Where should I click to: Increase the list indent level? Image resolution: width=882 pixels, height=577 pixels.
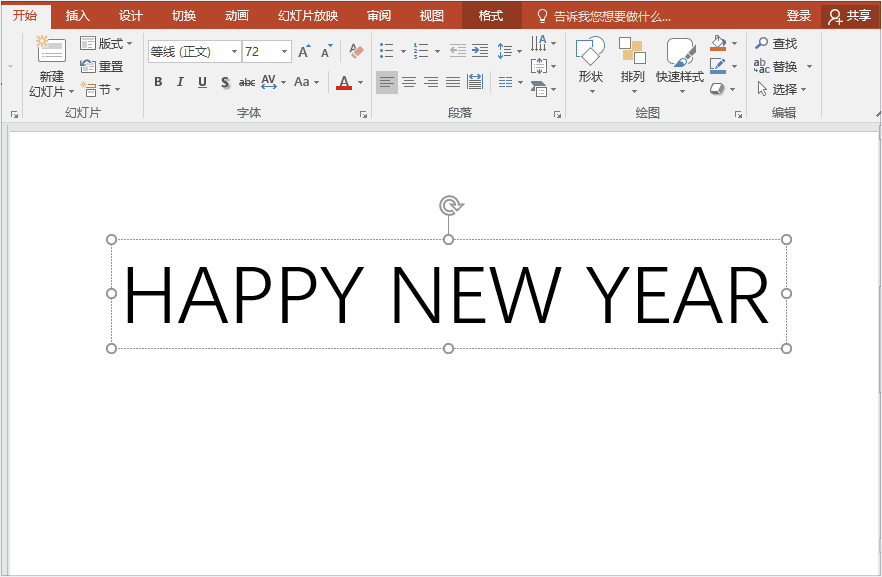coord(480,51)
